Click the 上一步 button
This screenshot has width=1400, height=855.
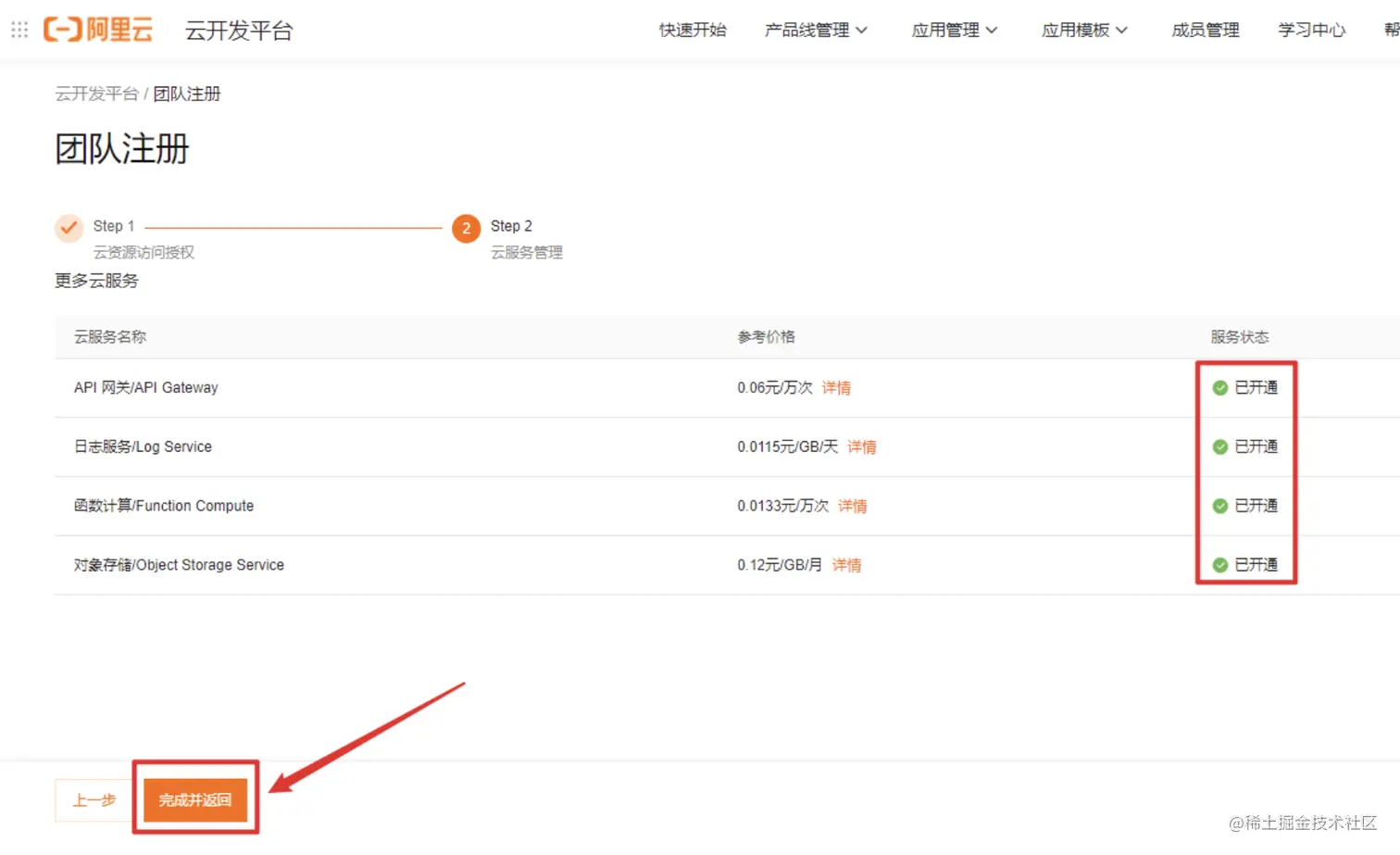click(x=94, y=800)
